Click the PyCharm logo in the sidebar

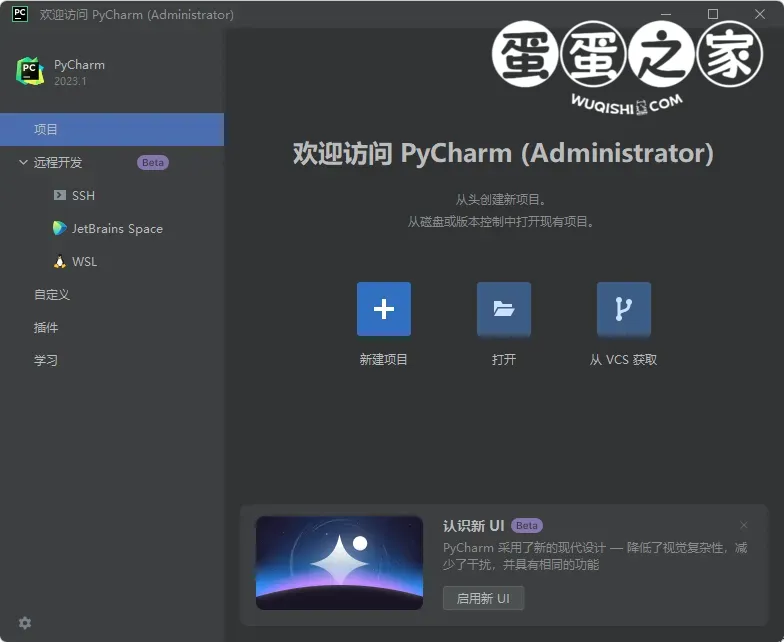click(30, 71)
